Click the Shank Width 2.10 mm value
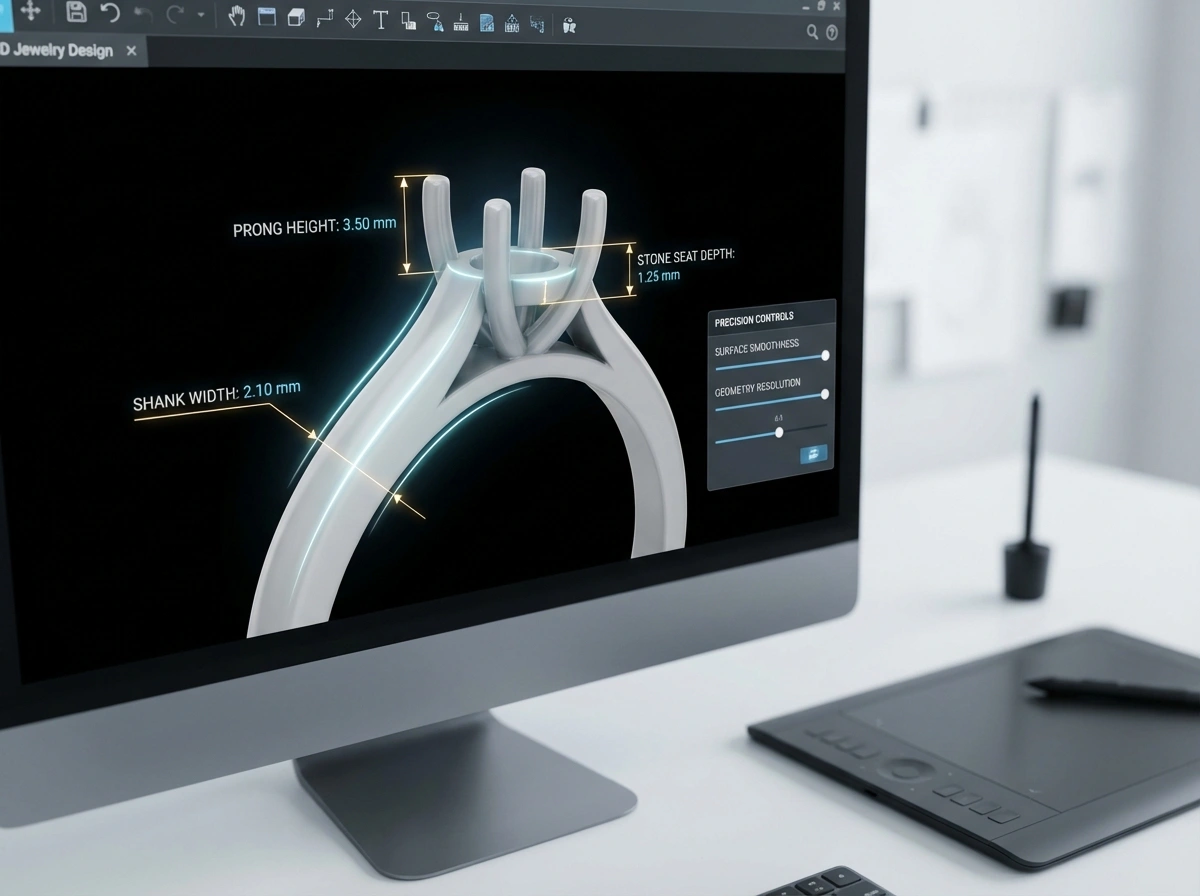This screenshot has height=896, width=1200. [x=271, y=389]
